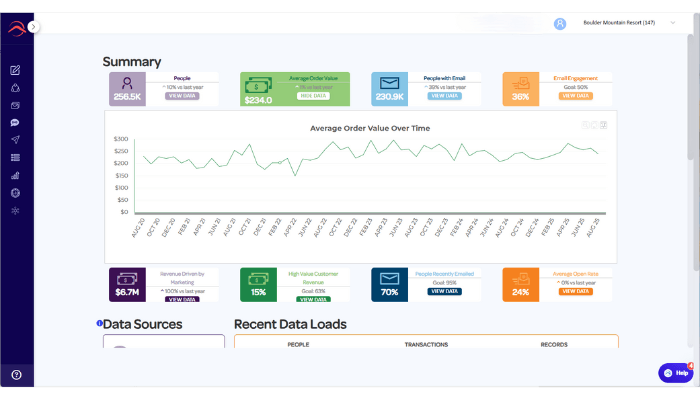View data for People with Email
700x400 pixels.
(445, 96)
